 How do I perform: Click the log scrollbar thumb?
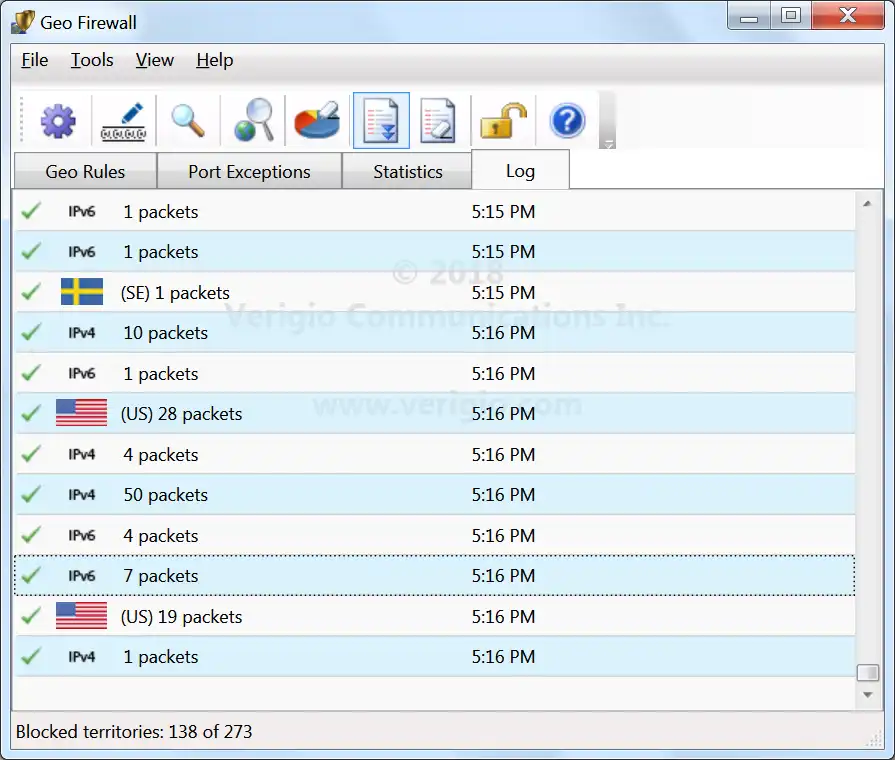(x=868, y=673)
